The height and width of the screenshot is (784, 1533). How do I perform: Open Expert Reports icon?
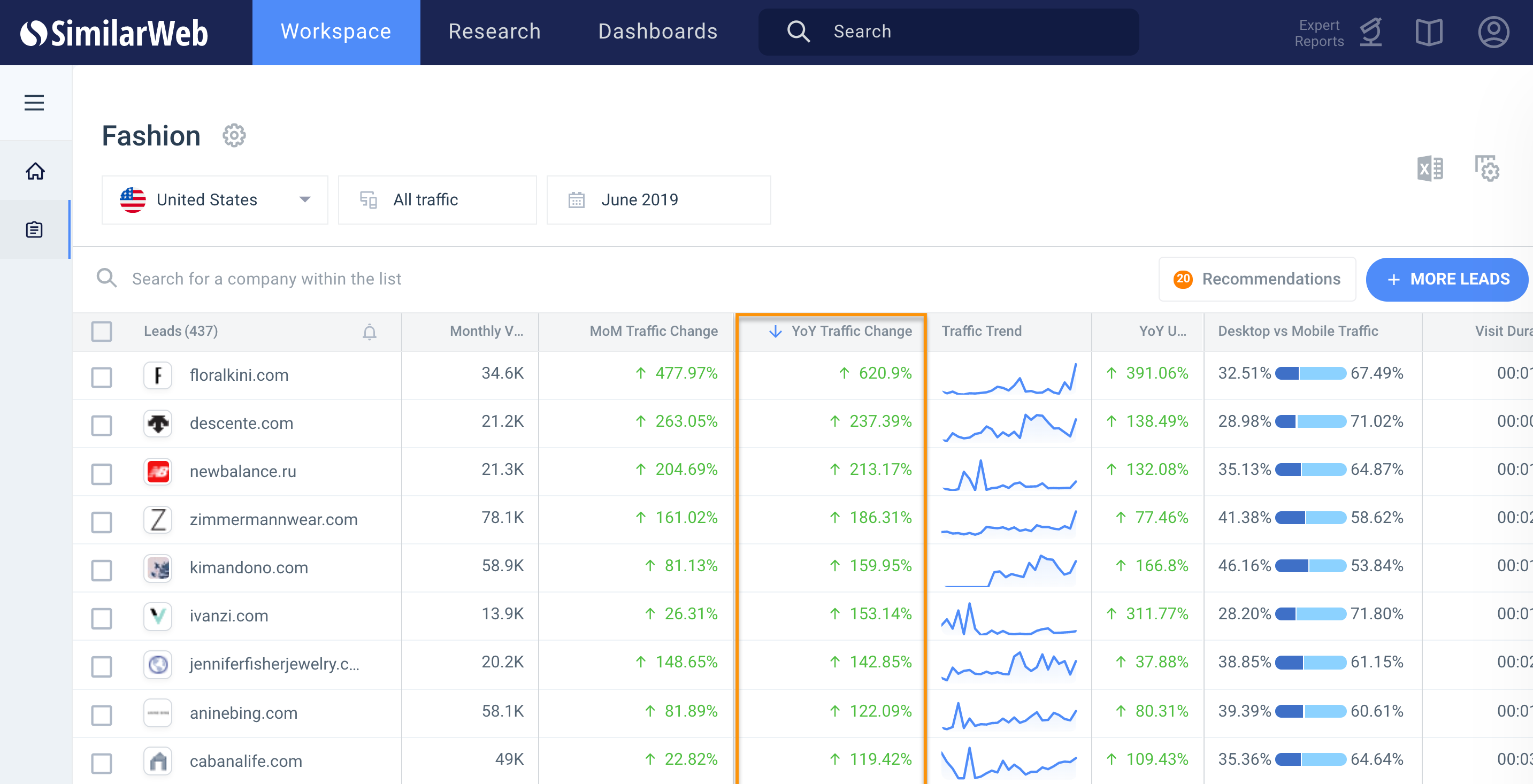(x=1370, y=32)
